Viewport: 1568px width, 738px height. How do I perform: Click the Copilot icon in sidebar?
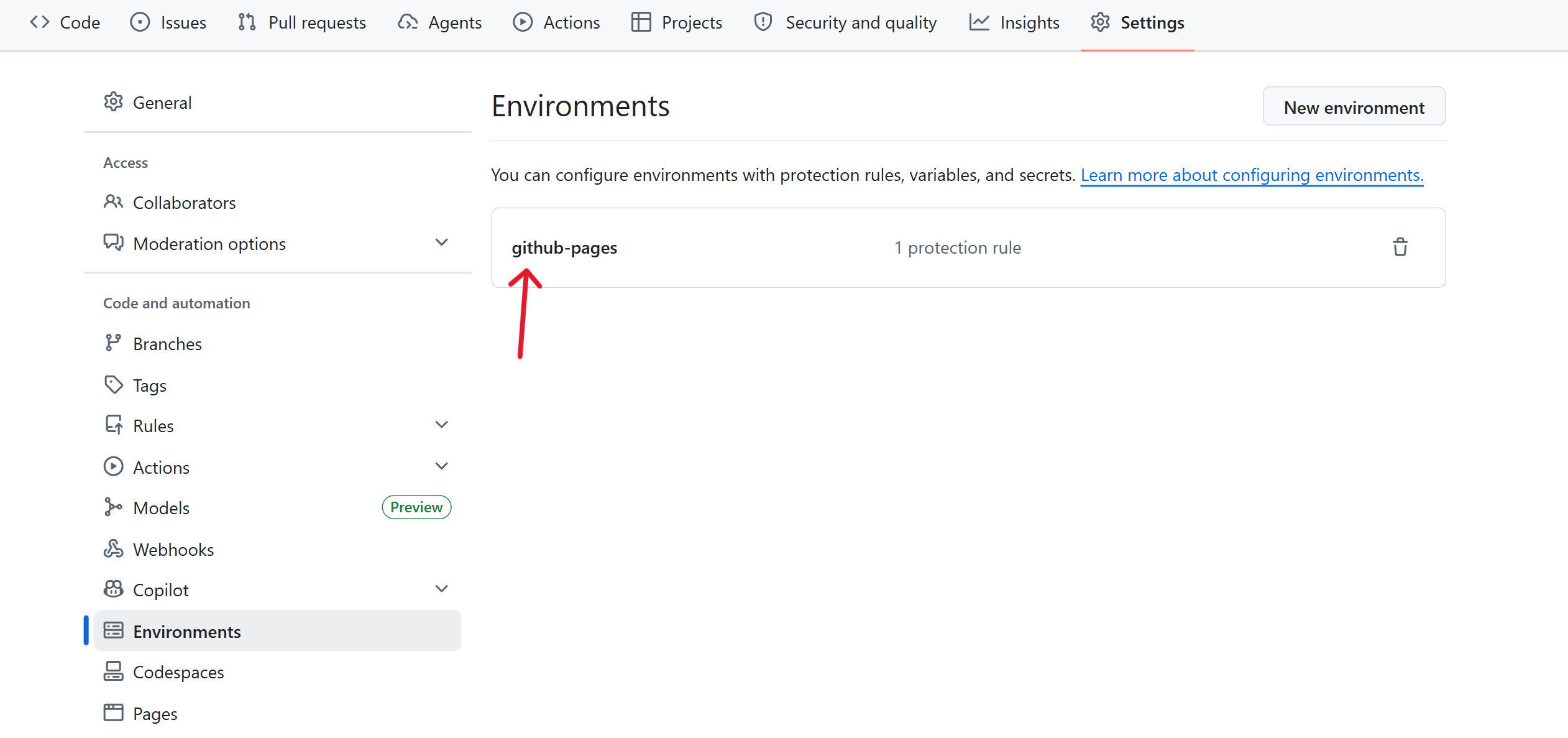click(113, 589)
